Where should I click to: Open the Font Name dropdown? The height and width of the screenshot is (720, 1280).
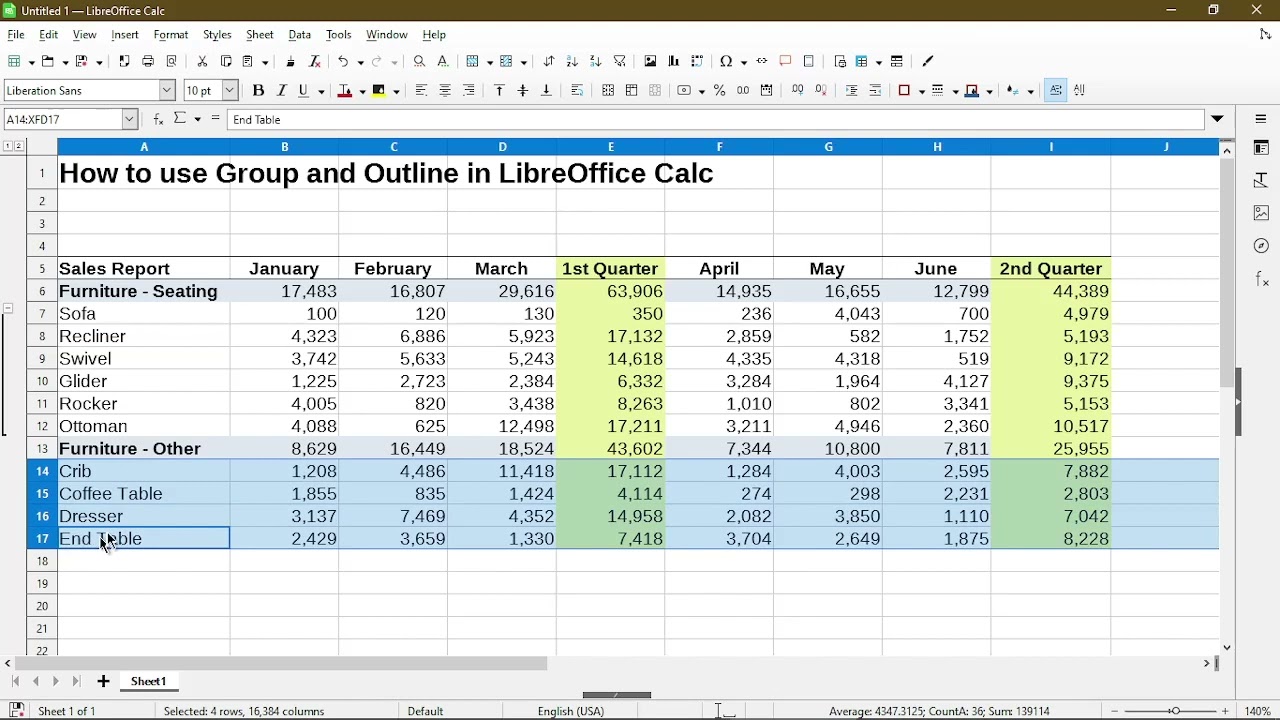(167, 91)
